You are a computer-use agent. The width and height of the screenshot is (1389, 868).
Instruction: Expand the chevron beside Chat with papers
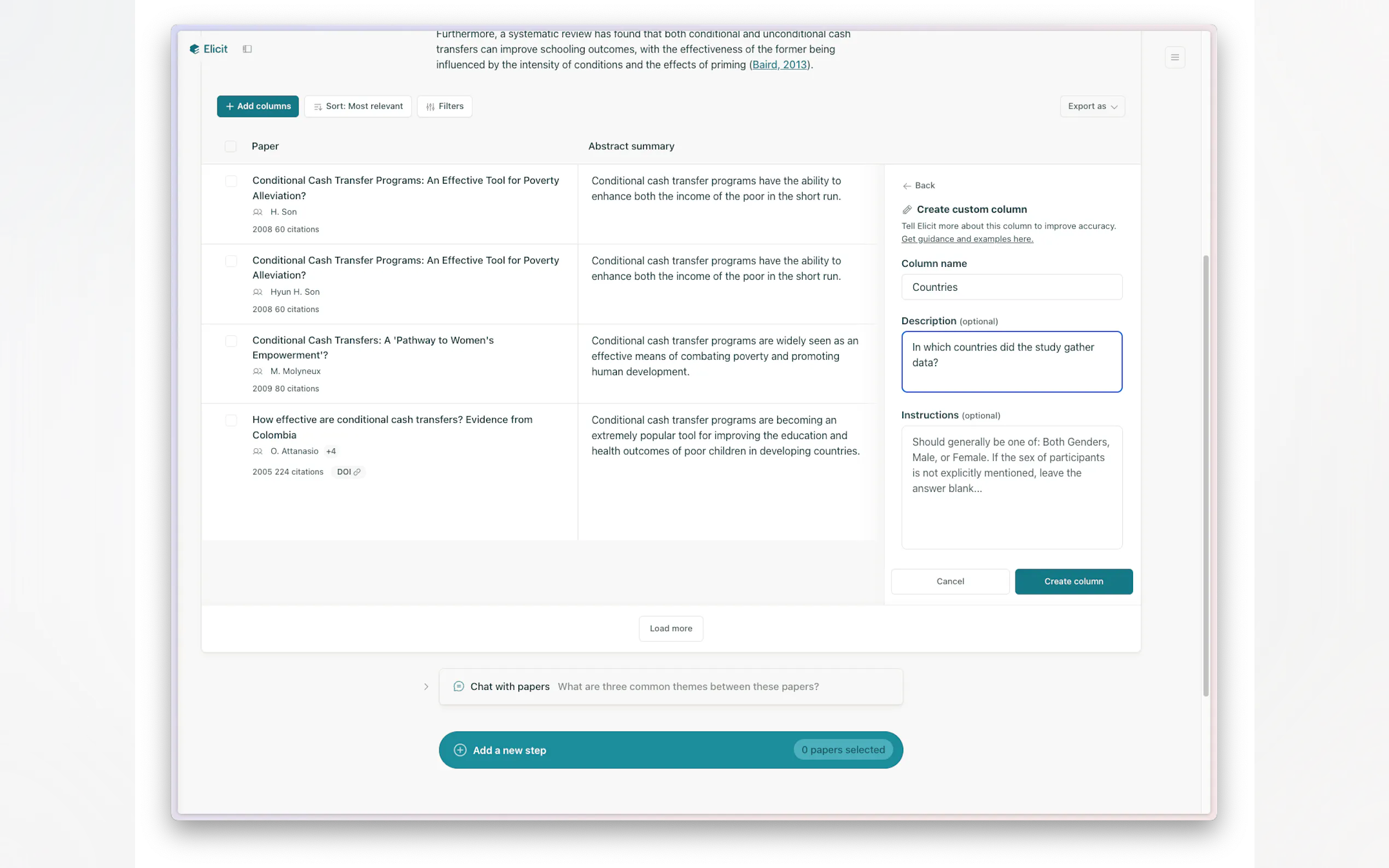point(426,686)
